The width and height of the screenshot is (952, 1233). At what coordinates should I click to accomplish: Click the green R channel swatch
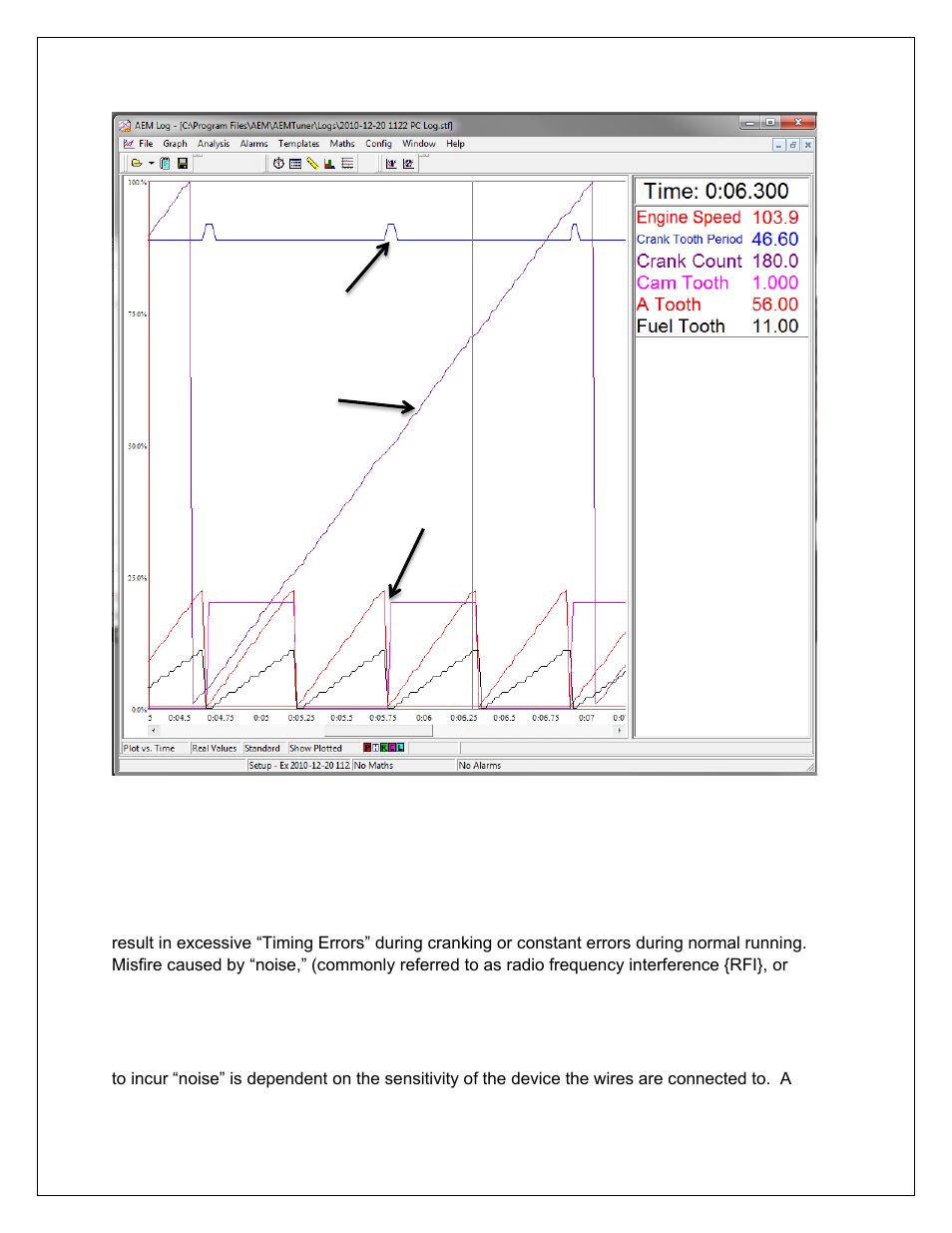(x=384, y=748)
